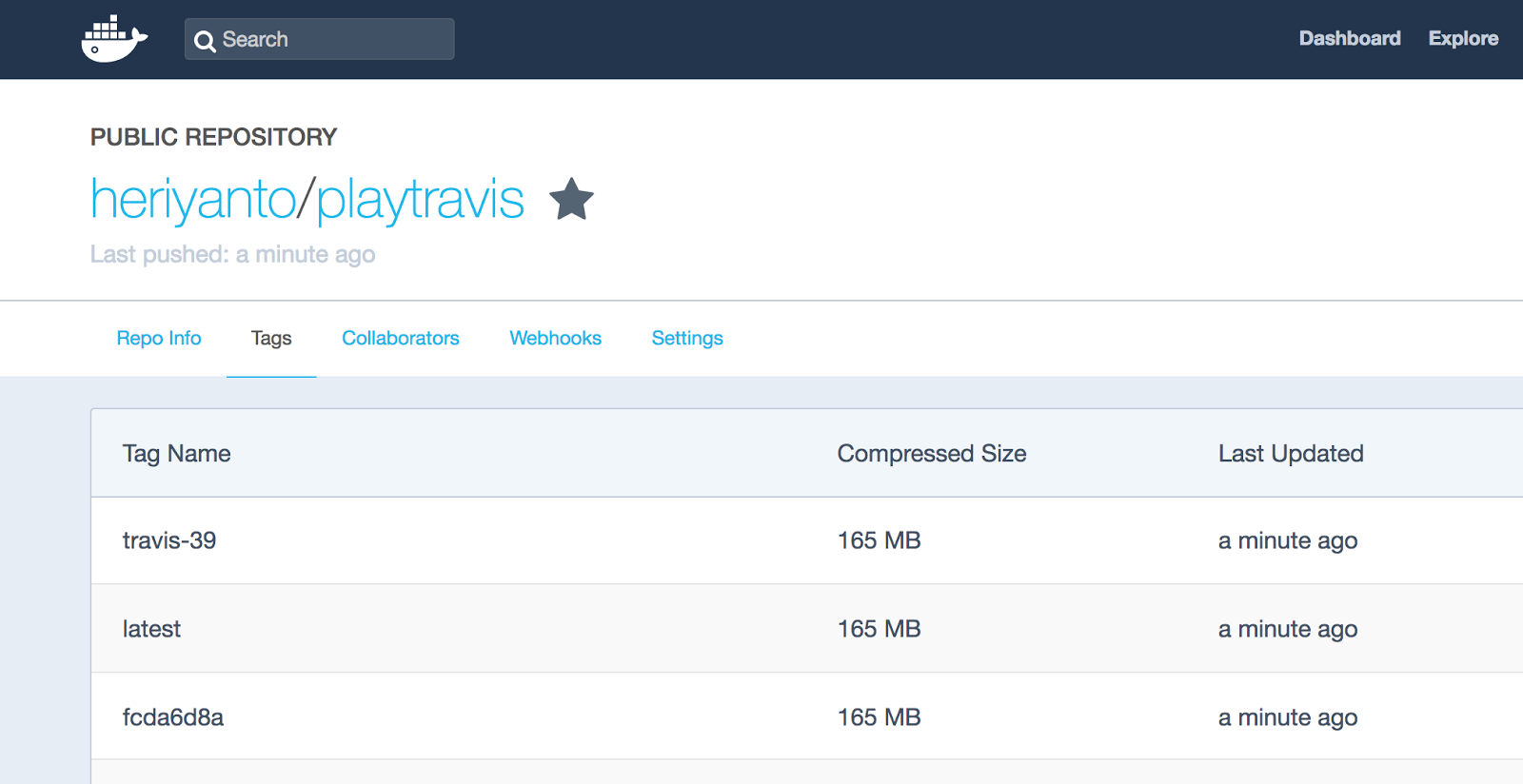Click the Last Updated column header
The width and height of the screenshot is (1523, 784).
coord(1291,454)
